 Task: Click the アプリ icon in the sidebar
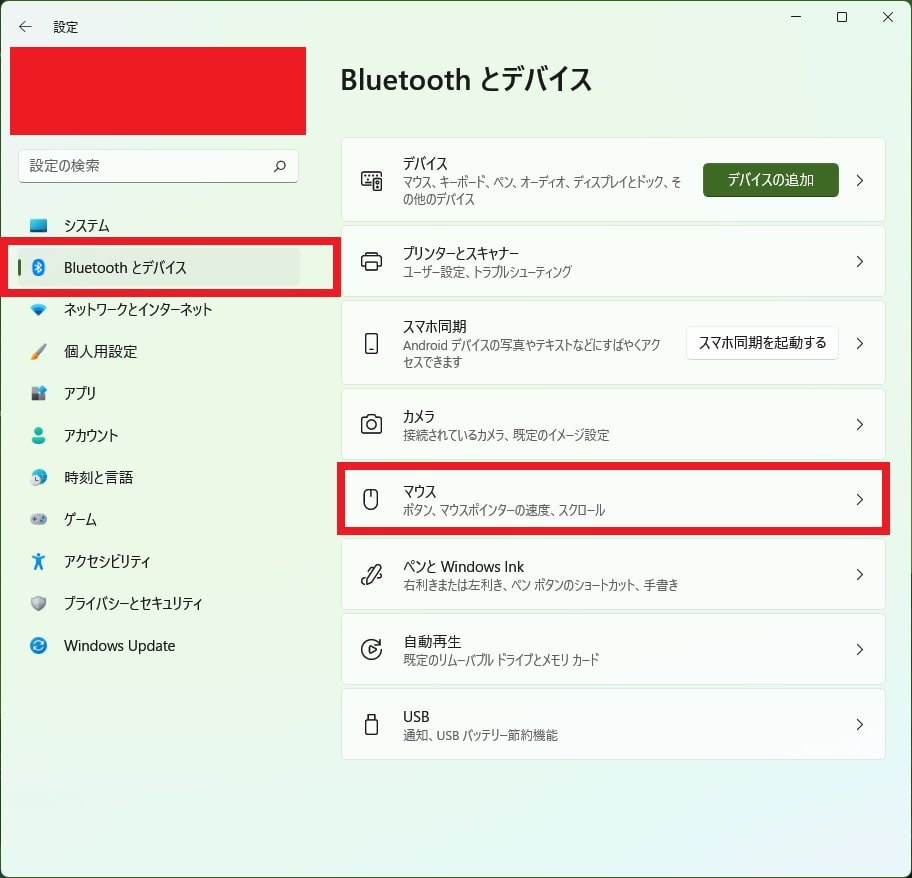point(38,393)
